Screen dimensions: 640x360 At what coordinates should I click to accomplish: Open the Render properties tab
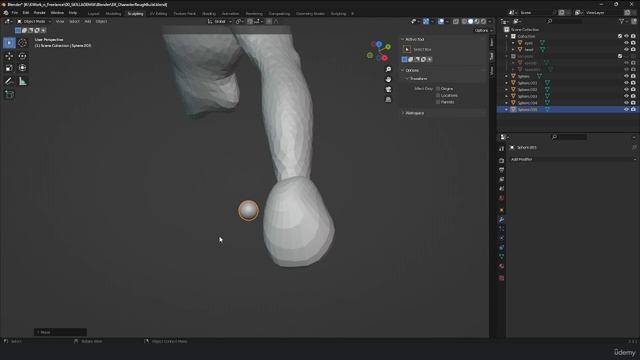[x=502, y=160]
